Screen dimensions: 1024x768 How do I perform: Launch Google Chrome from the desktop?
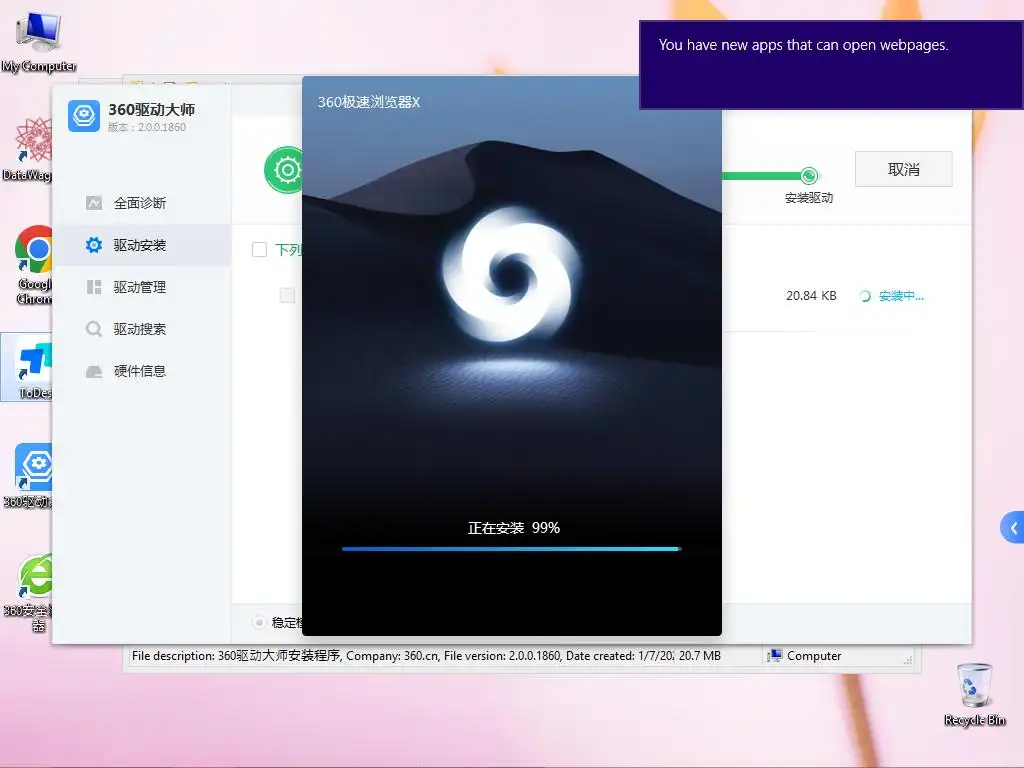[x=33, y=264]
